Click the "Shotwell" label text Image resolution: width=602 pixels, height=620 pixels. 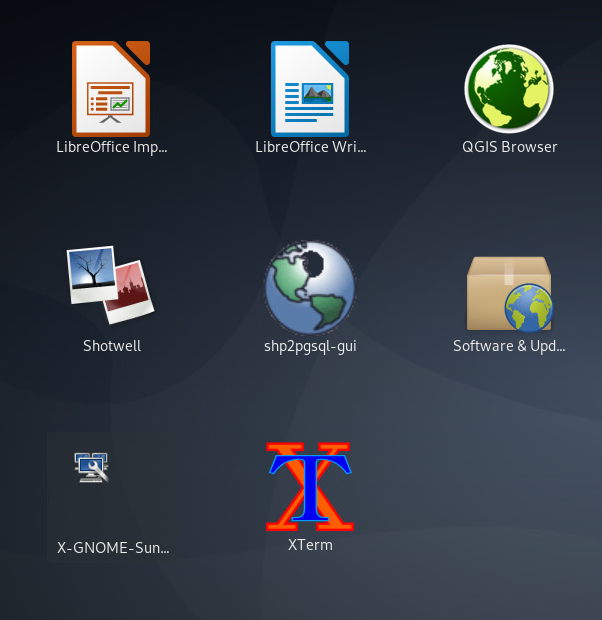tap(112, 346)
